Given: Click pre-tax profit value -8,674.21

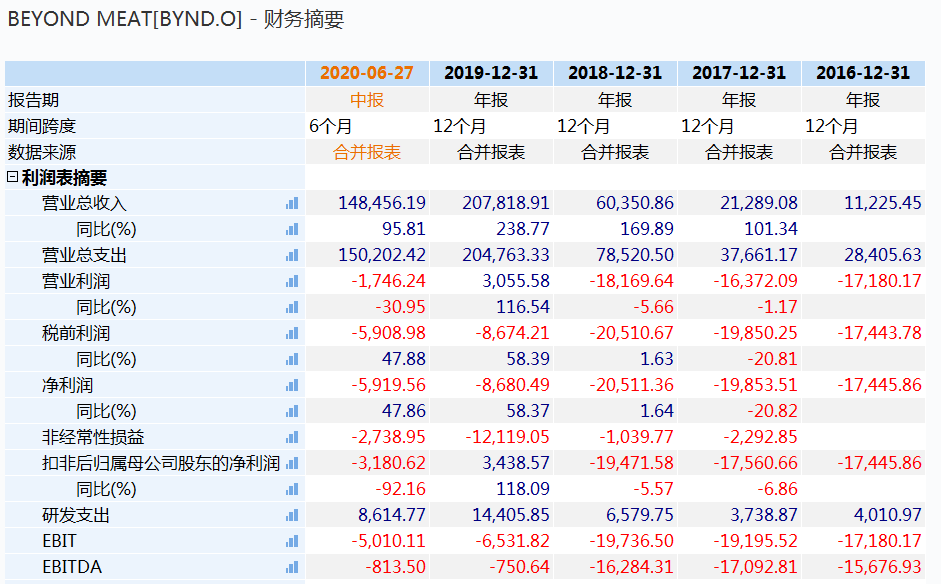Looking at the screenshot, I should (512, 333).
